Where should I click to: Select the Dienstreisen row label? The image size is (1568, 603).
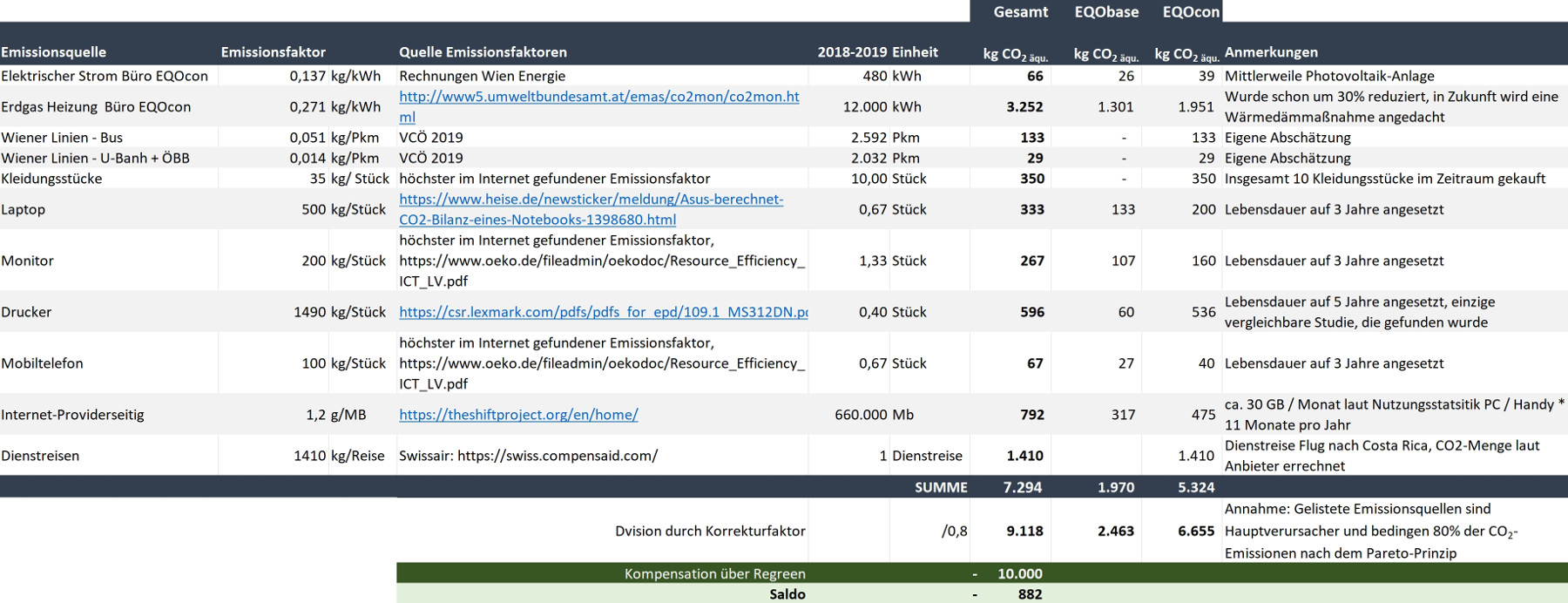click(x=40, y=456)
